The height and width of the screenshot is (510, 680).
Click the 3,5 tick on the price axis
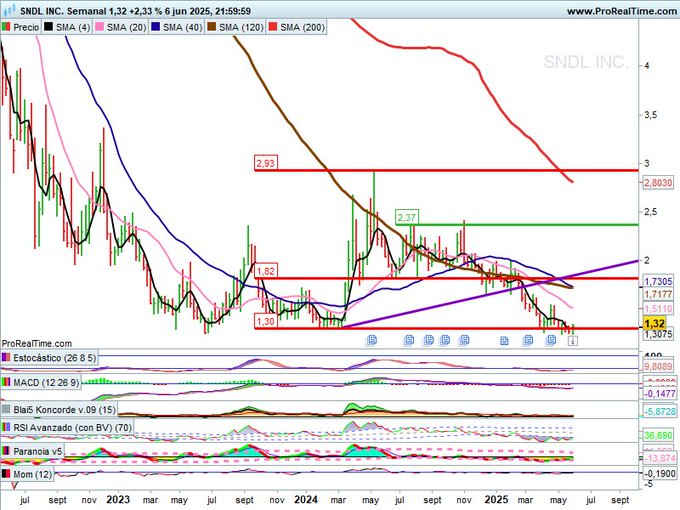[x=651, y=115]
